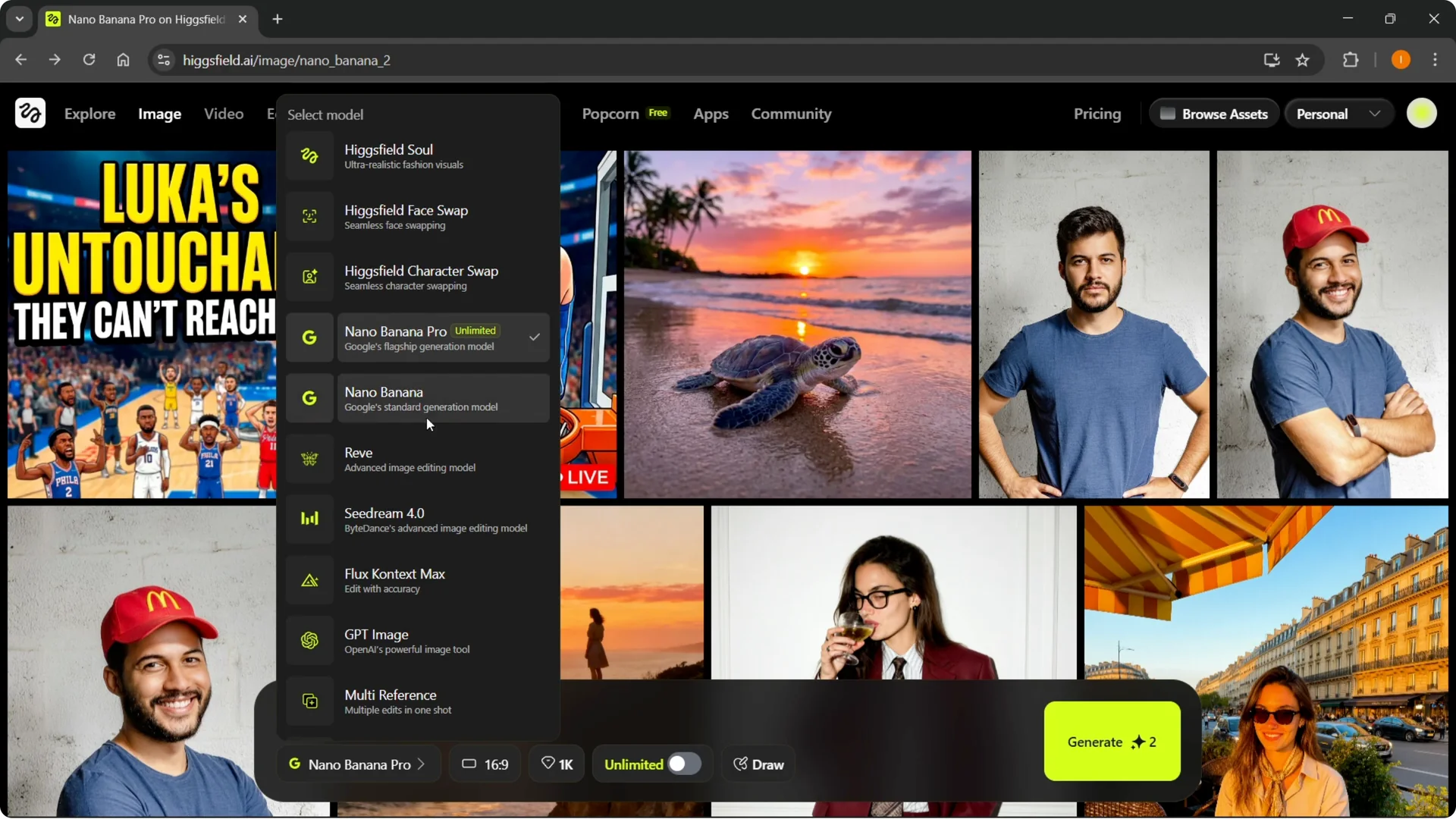Open the sea turtle sunset thumbnail
Screen dimensions: 1456x819
coord(797,325)
